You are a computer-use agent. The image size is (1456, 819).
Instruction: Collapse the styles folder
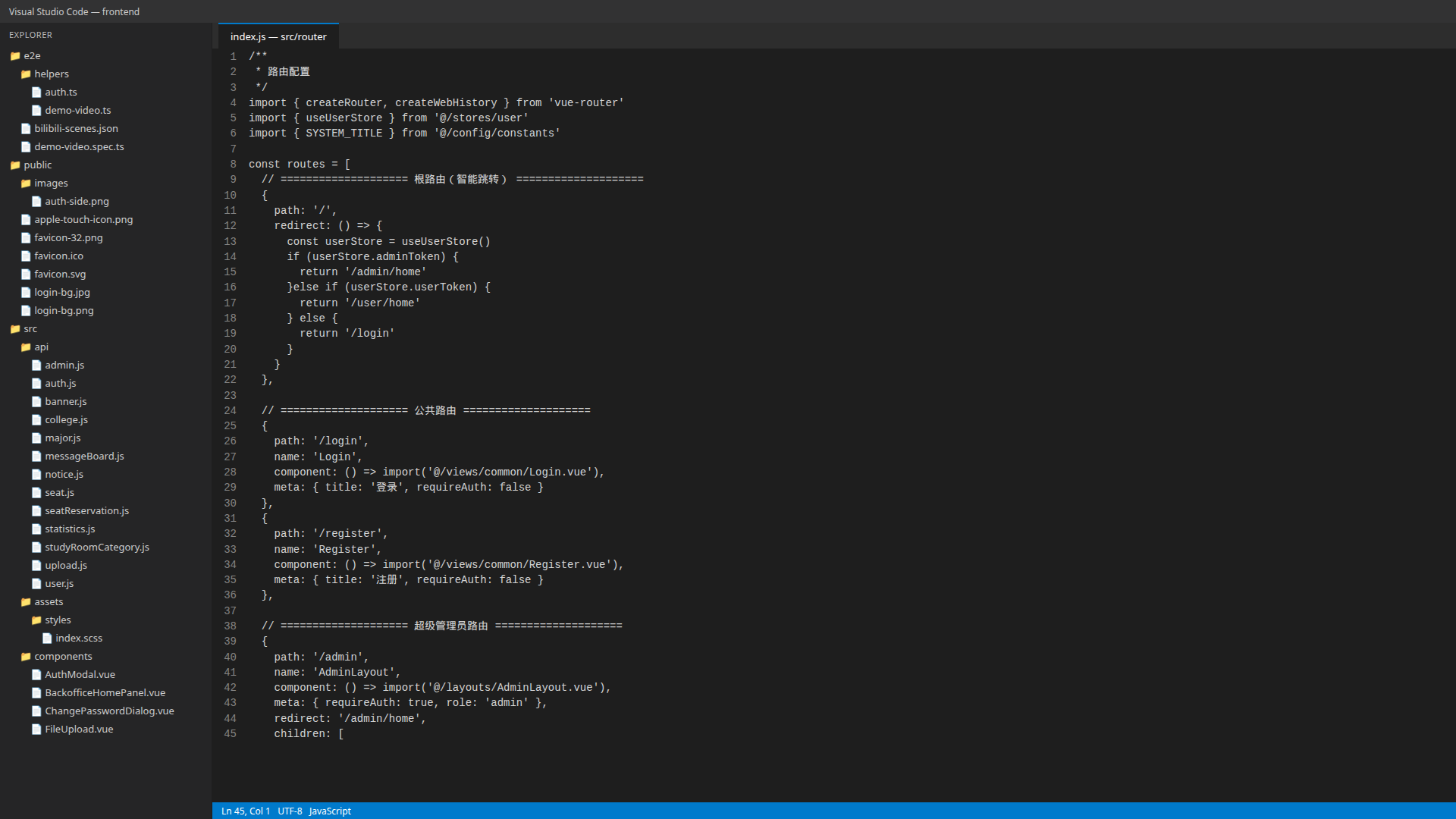pyautogui.click(x=105, y=620)
